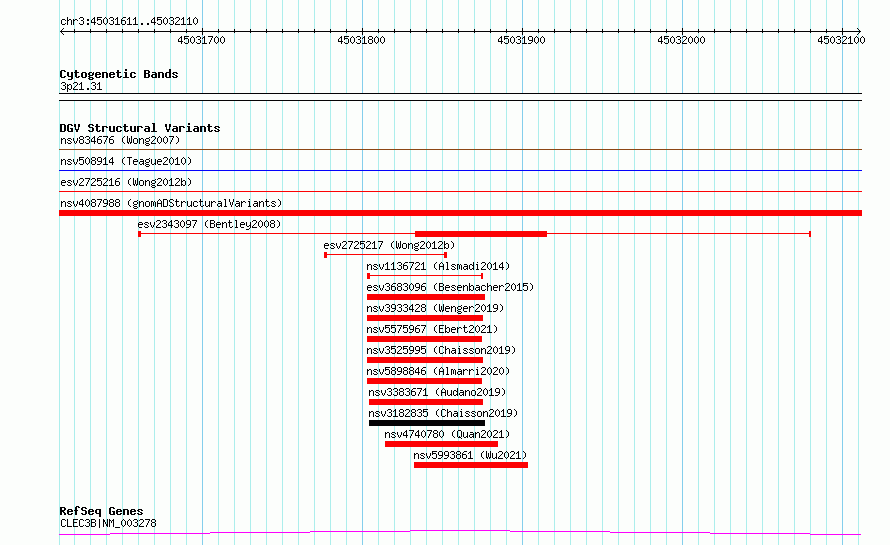Screen dimensions: 890x545
Task: Select the esv3683096 (Besenbacher2015) variant
Action: (450, 287)
